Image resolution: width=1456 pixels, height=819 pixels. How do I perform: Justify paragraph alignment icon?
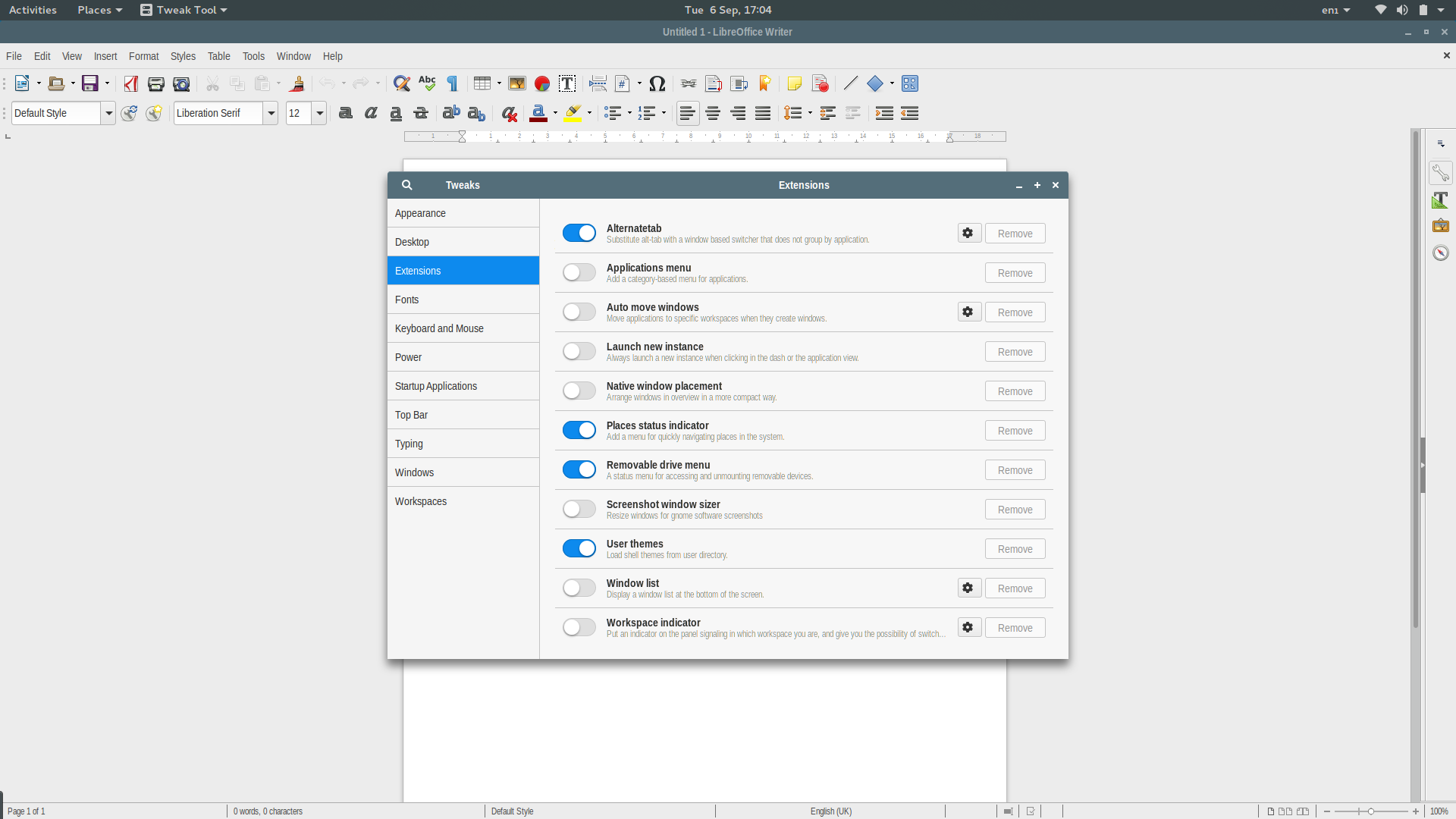tap(763, 113)
